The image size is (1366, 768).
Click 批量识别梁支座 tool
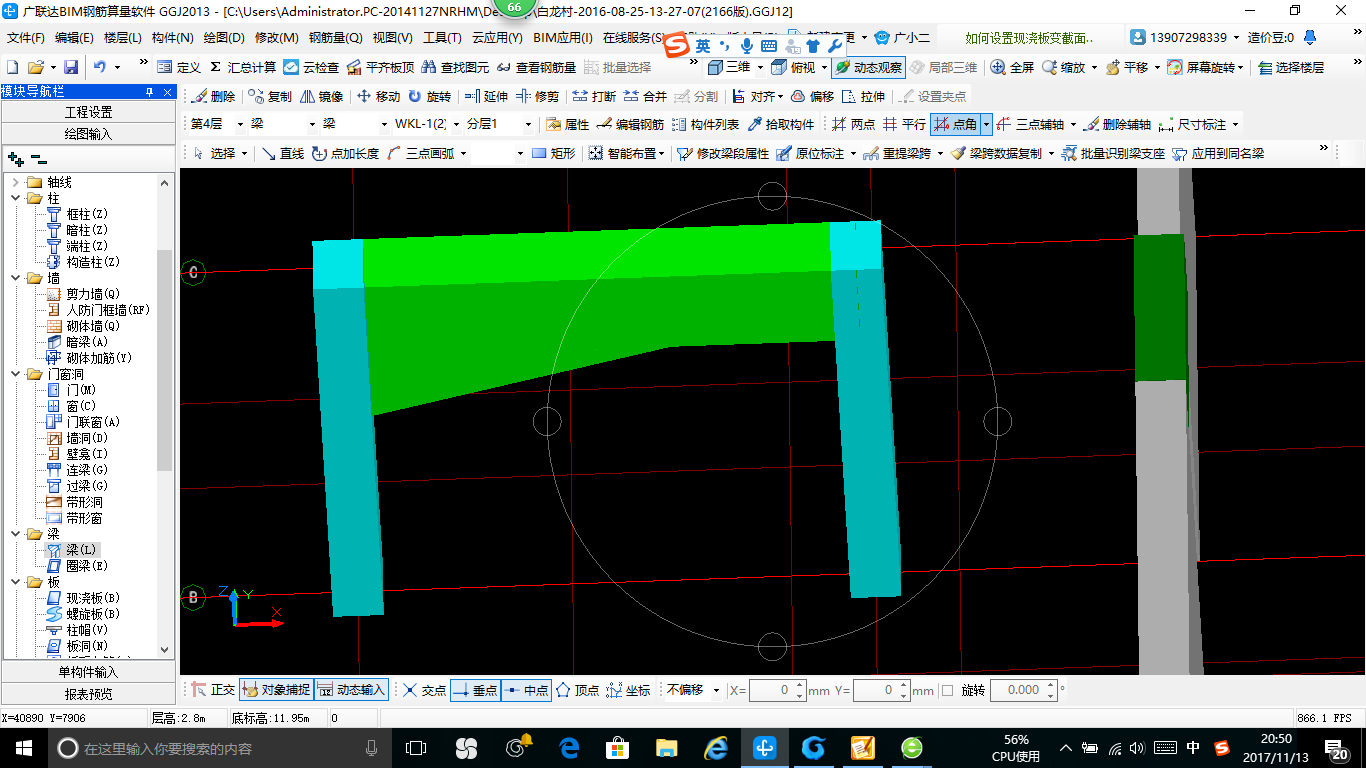pyautogui.click(x=1113, y=154)
